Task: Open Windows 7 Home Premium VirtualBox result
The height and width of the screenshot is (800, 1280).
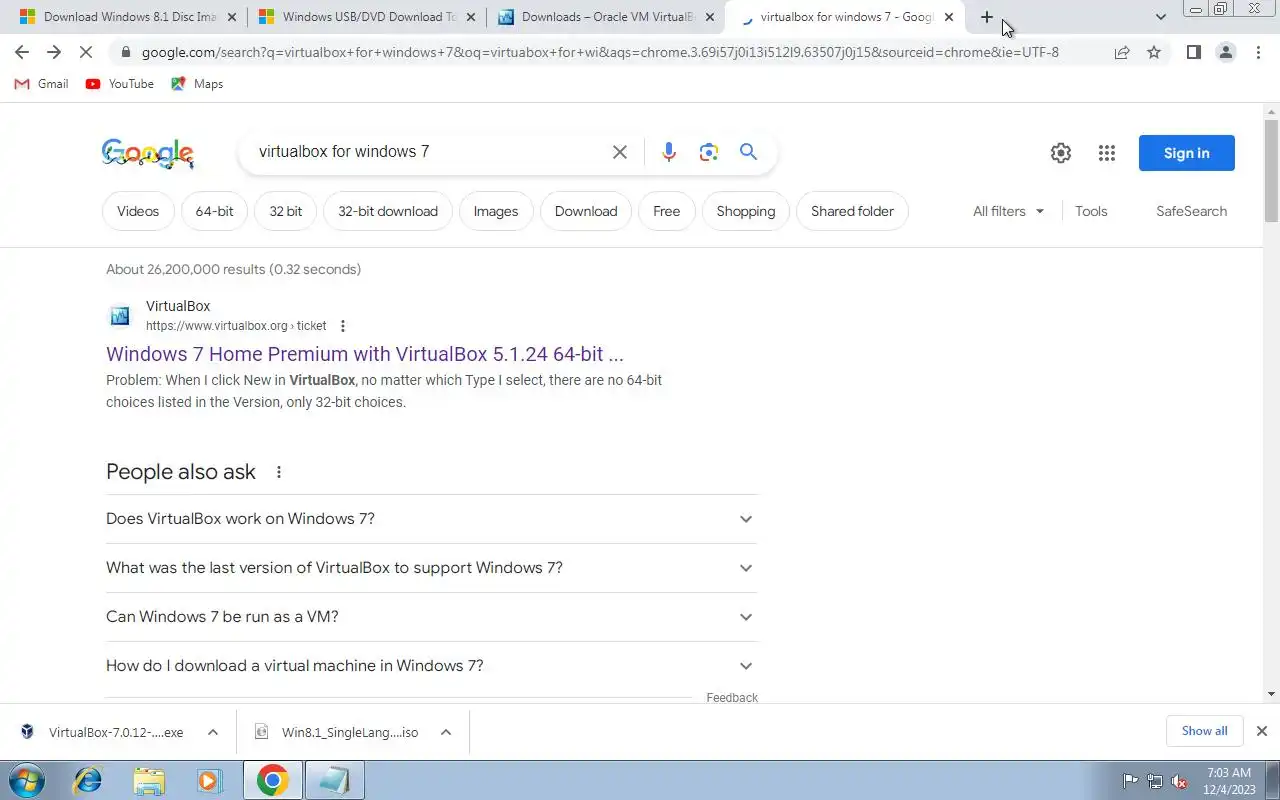Action: 365,354
